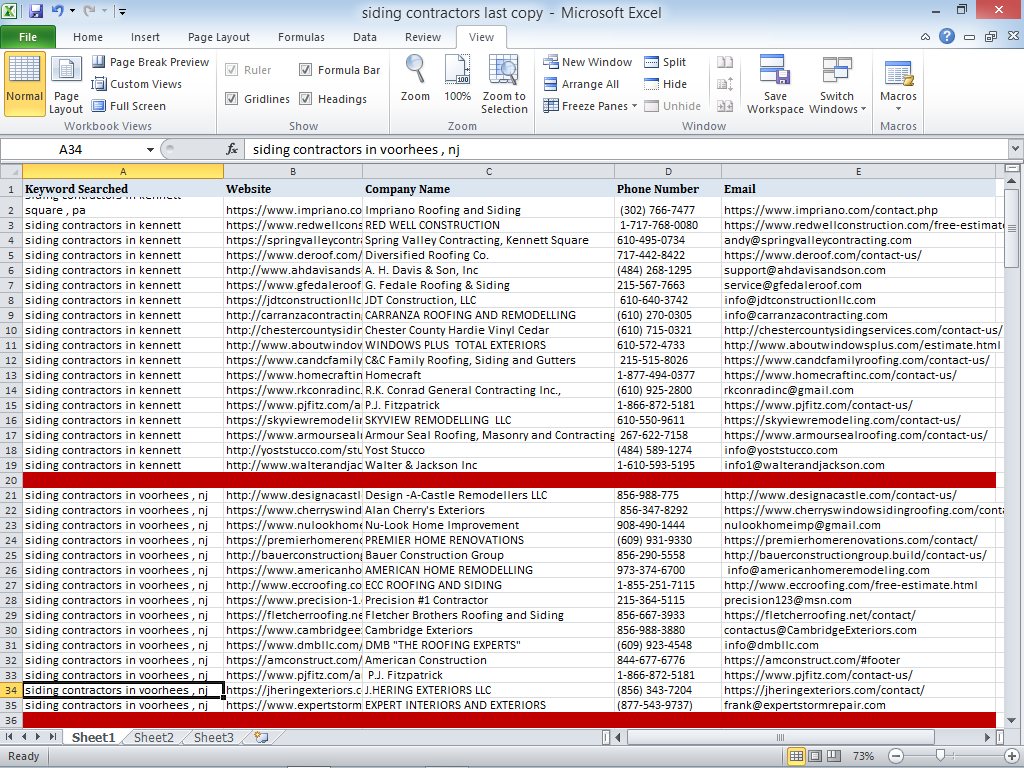Screen dimensions: 1024x768
Task: Click zoom out minus button
Action: coord(896,756)
